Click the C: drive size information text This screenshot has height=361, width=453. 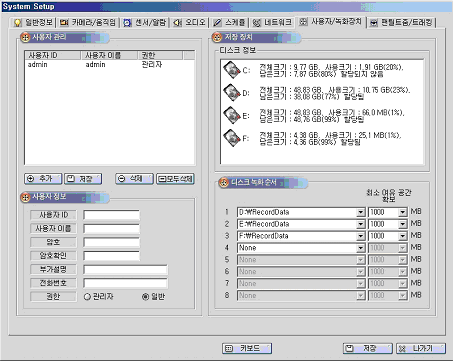point(331,71)
